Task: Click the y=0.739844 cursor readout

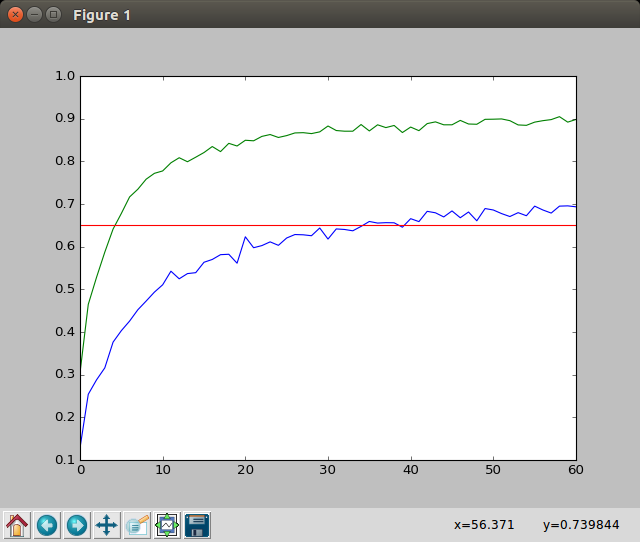Action: [581, 525]
